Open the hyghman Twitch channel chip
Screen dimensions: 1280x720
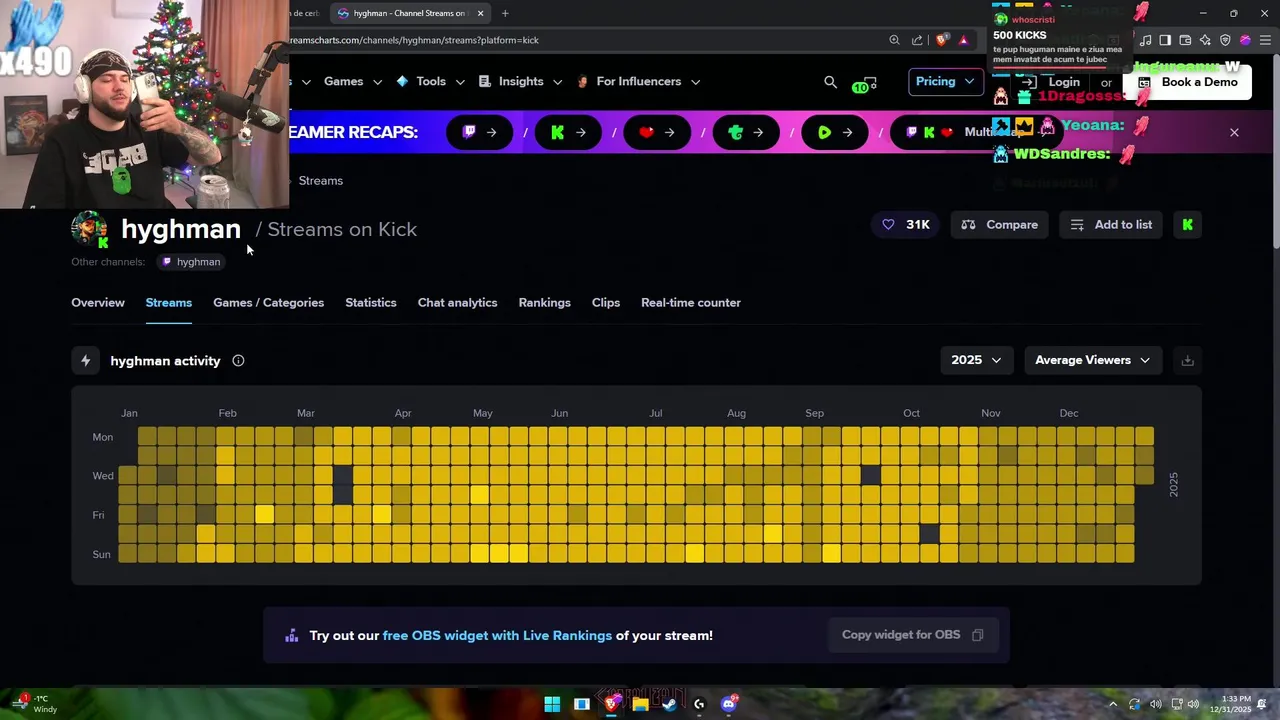coord(190,262)
